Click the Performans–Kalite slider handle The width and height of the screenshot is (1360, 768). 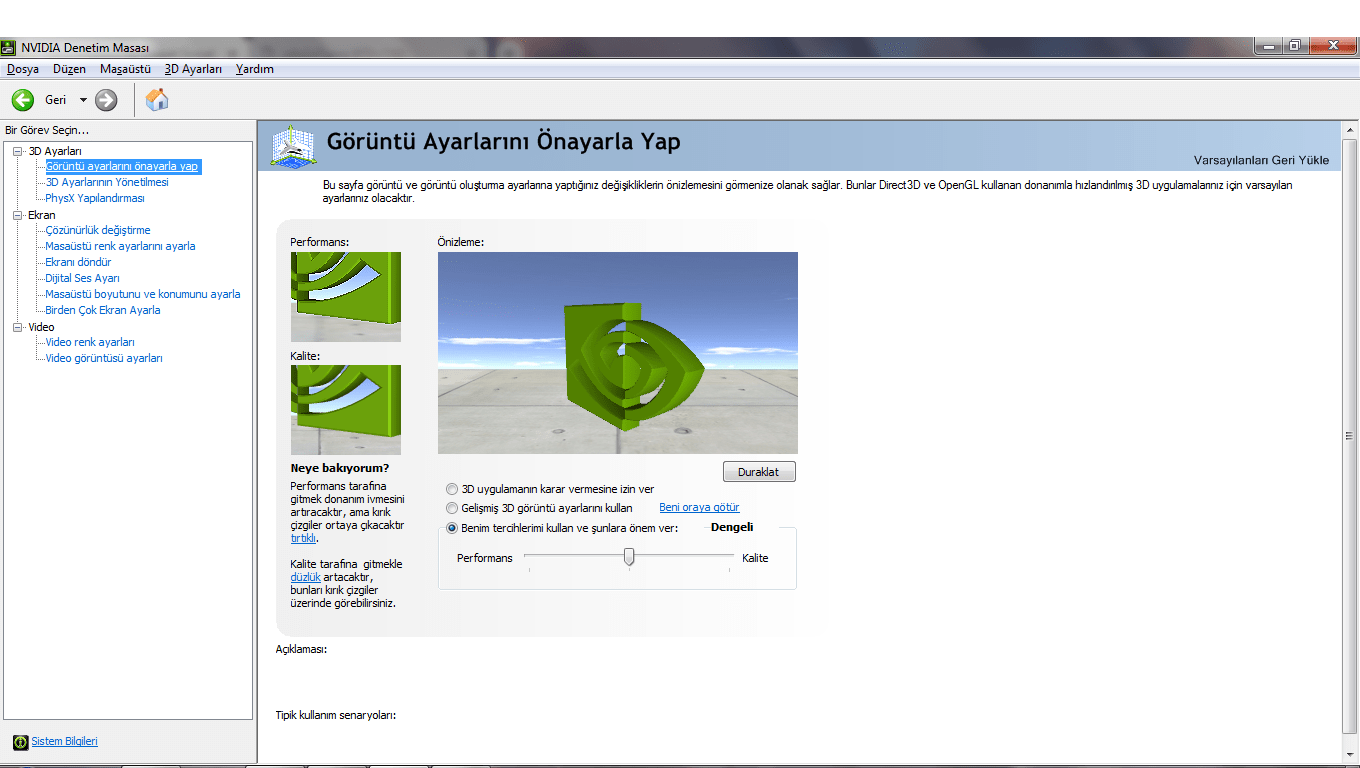click(629, 557)
